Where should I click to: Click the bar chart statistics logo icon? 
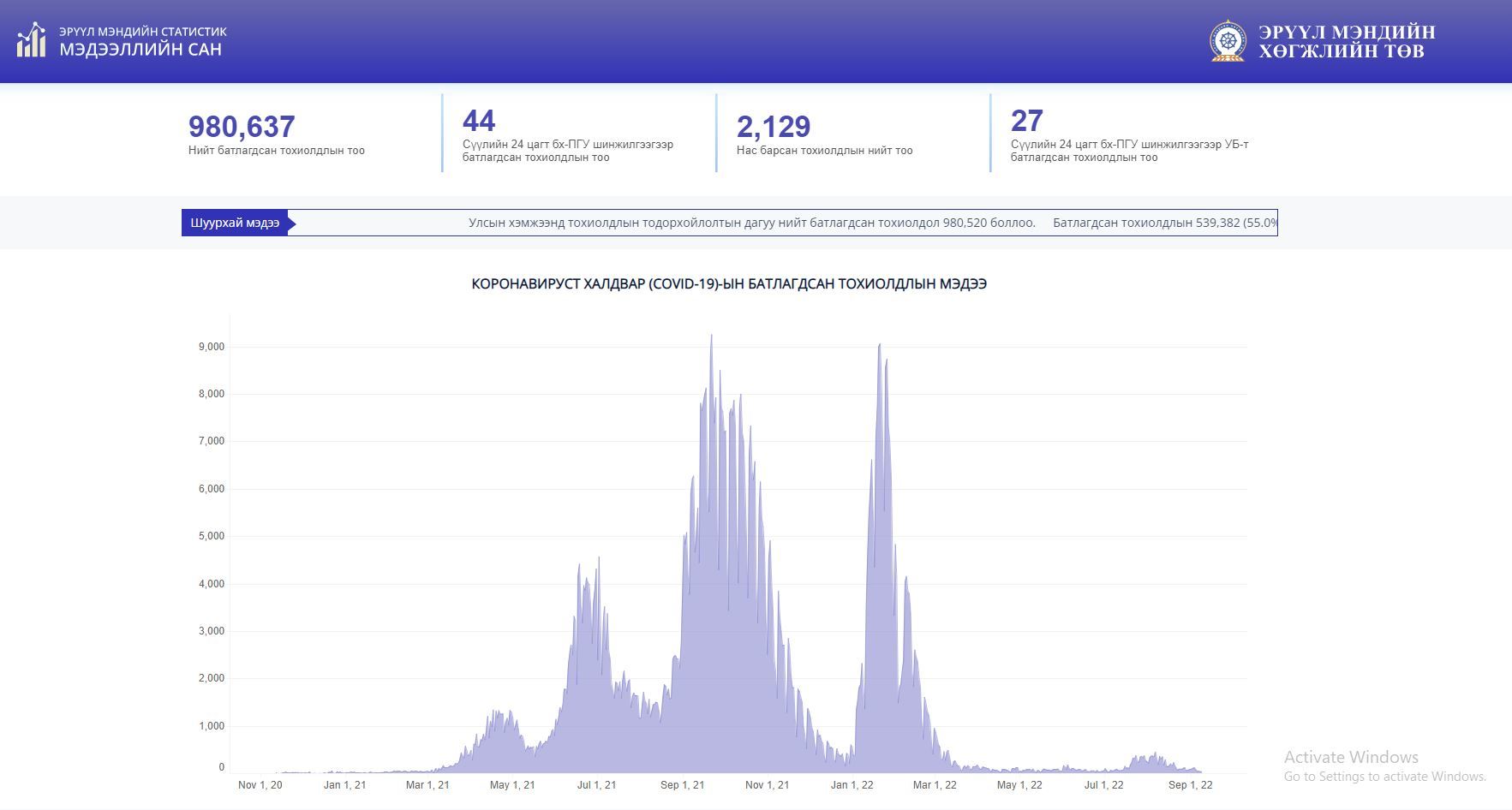tap(32, 40)
